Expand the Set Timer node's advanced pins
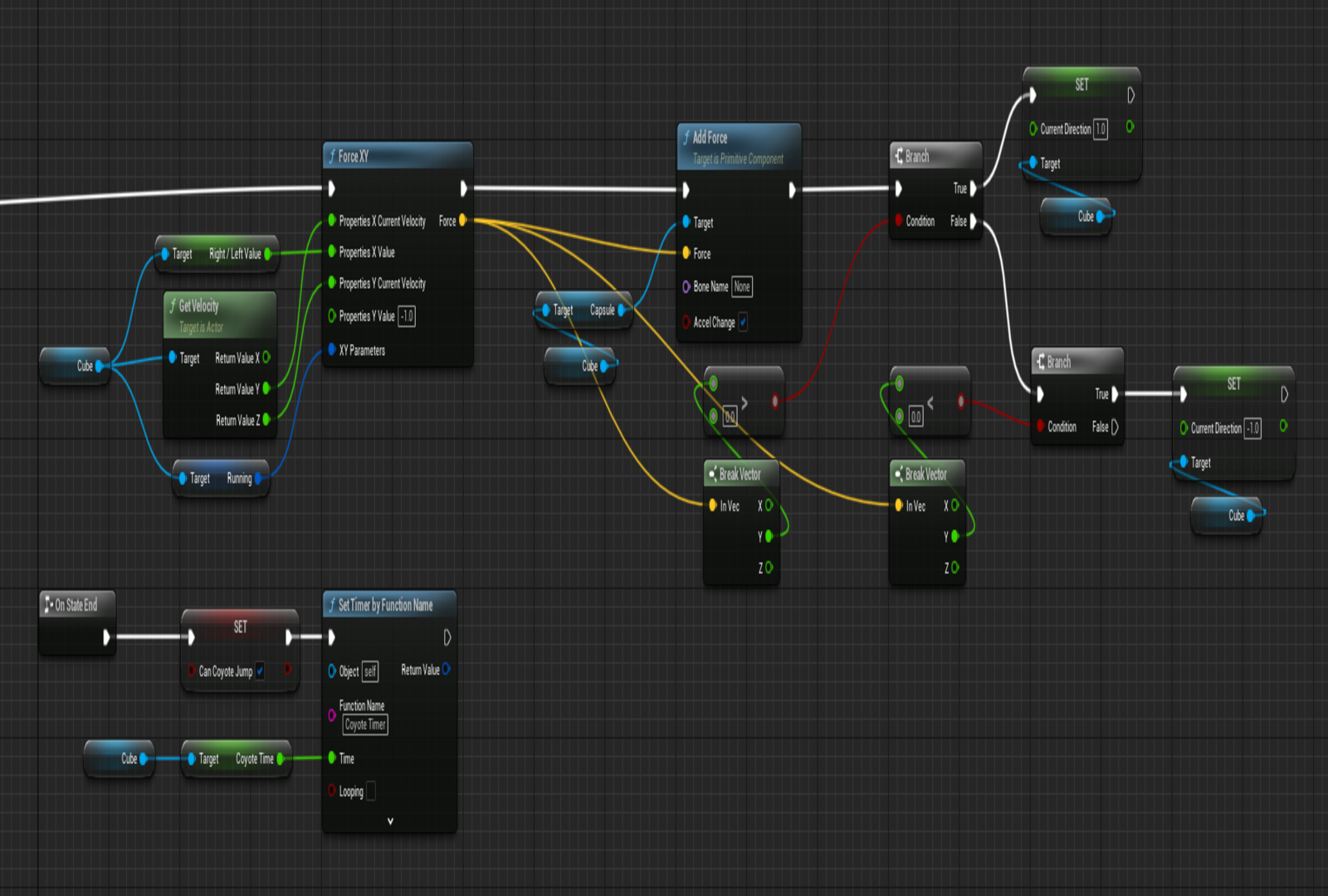Image resolution: width=1328 pixels, height=896 pixels. point(390,821)
